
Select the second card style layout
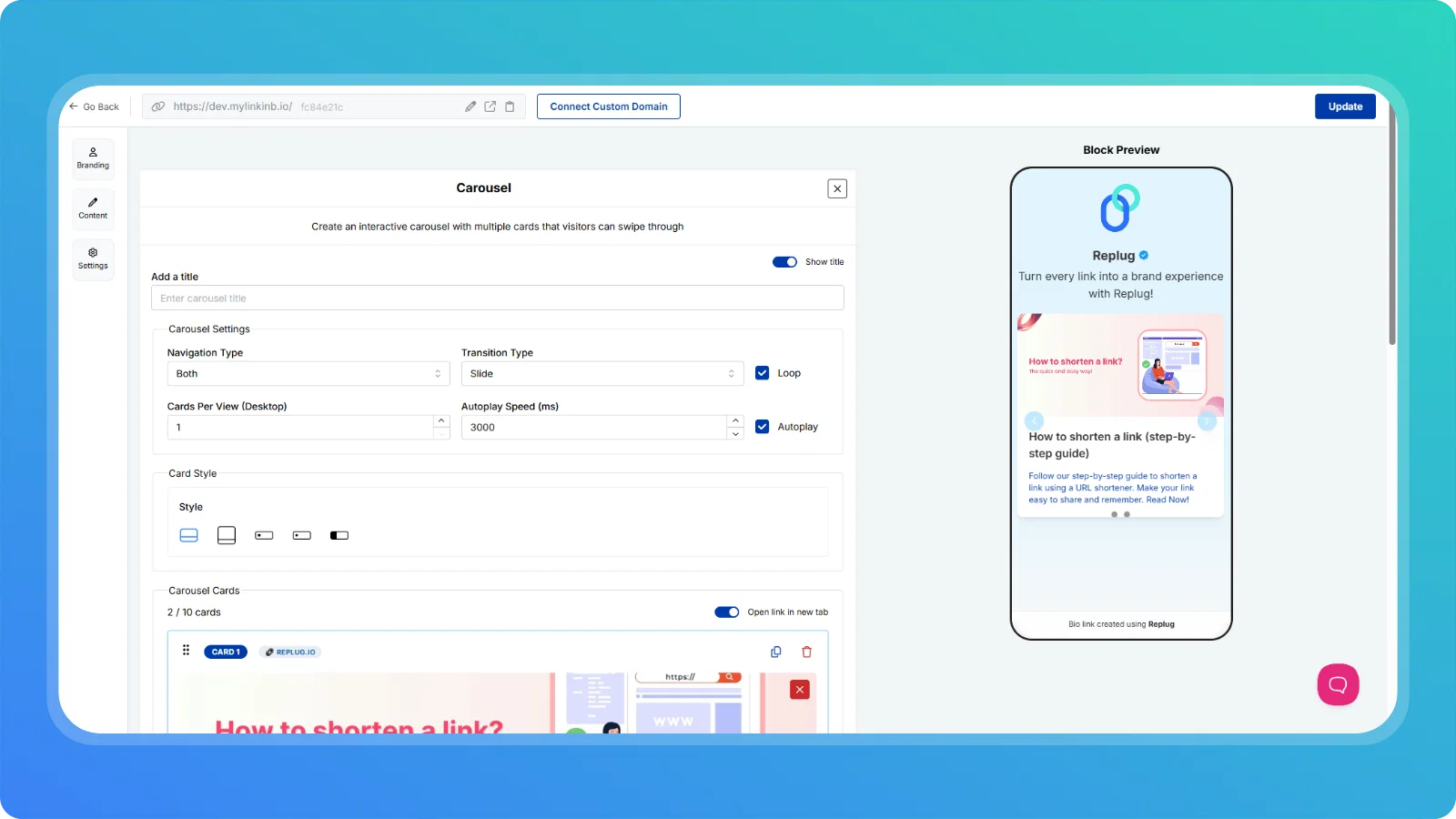(227, 535)
